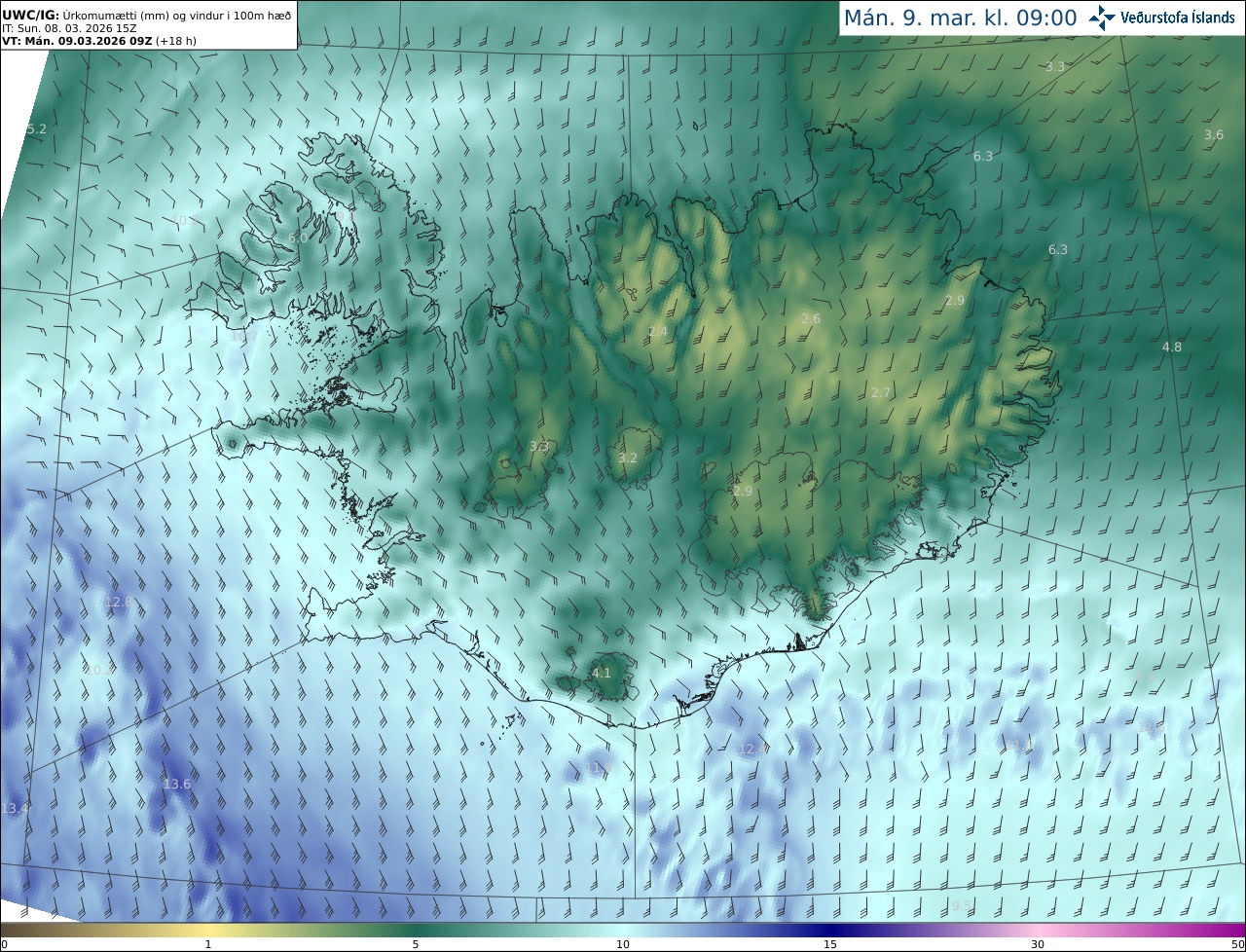The height and width of the screenshot is (952, 1246).
Task: Click the VT: Mán. 09.03.2026 09Z line
Action: (x=98, y=41)
